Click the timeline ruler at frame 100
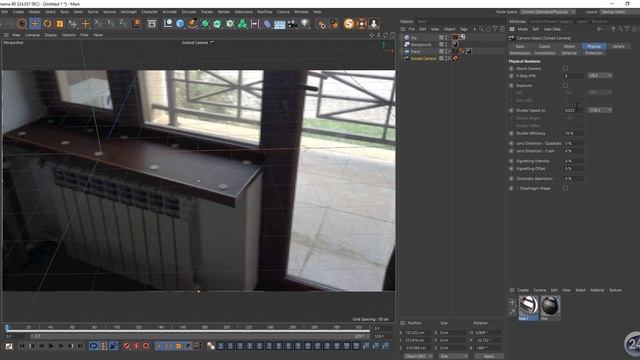Viewport: 640px width, 360px height. coord(116,327)
